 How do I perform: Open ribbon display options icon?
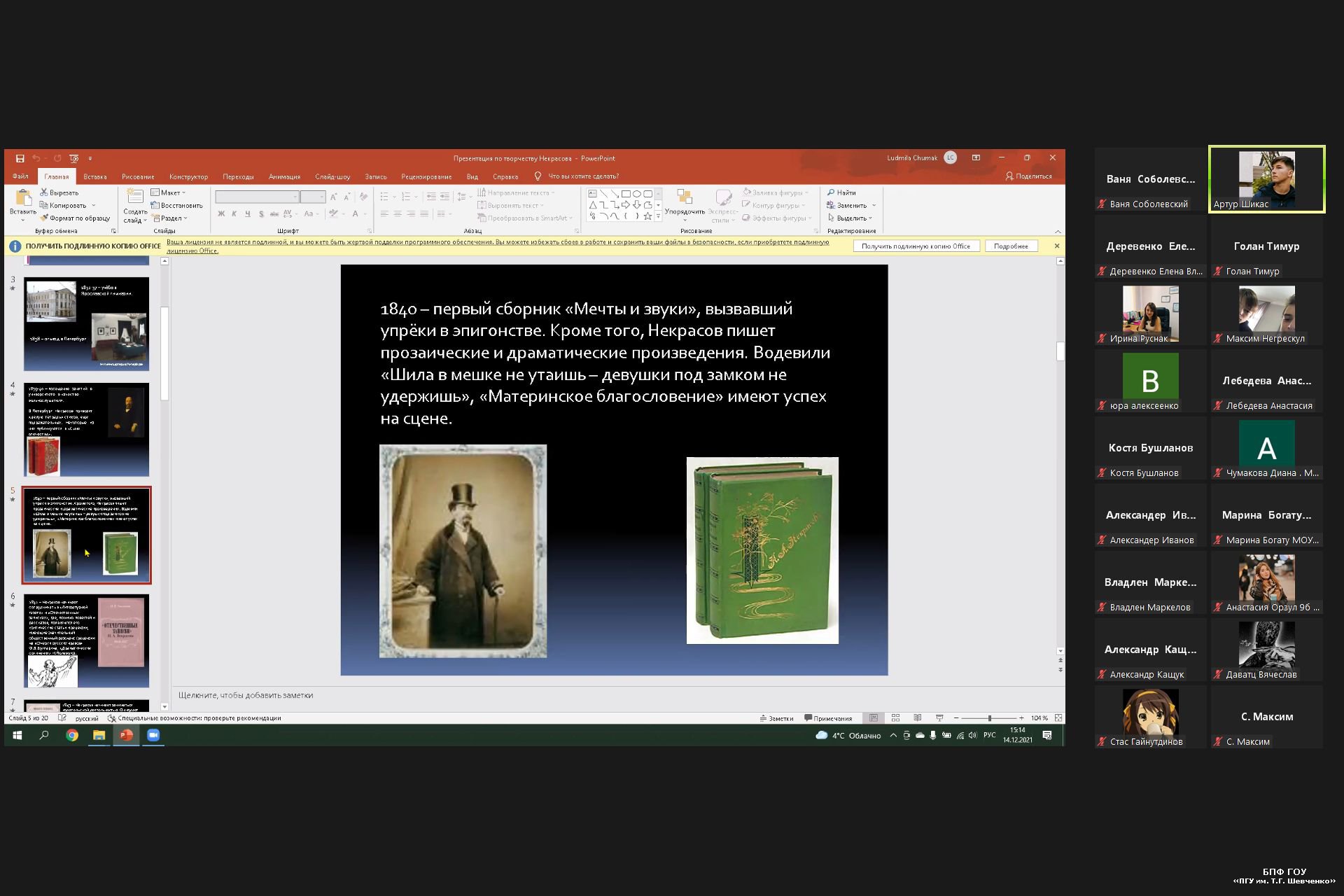coord(976,158)
